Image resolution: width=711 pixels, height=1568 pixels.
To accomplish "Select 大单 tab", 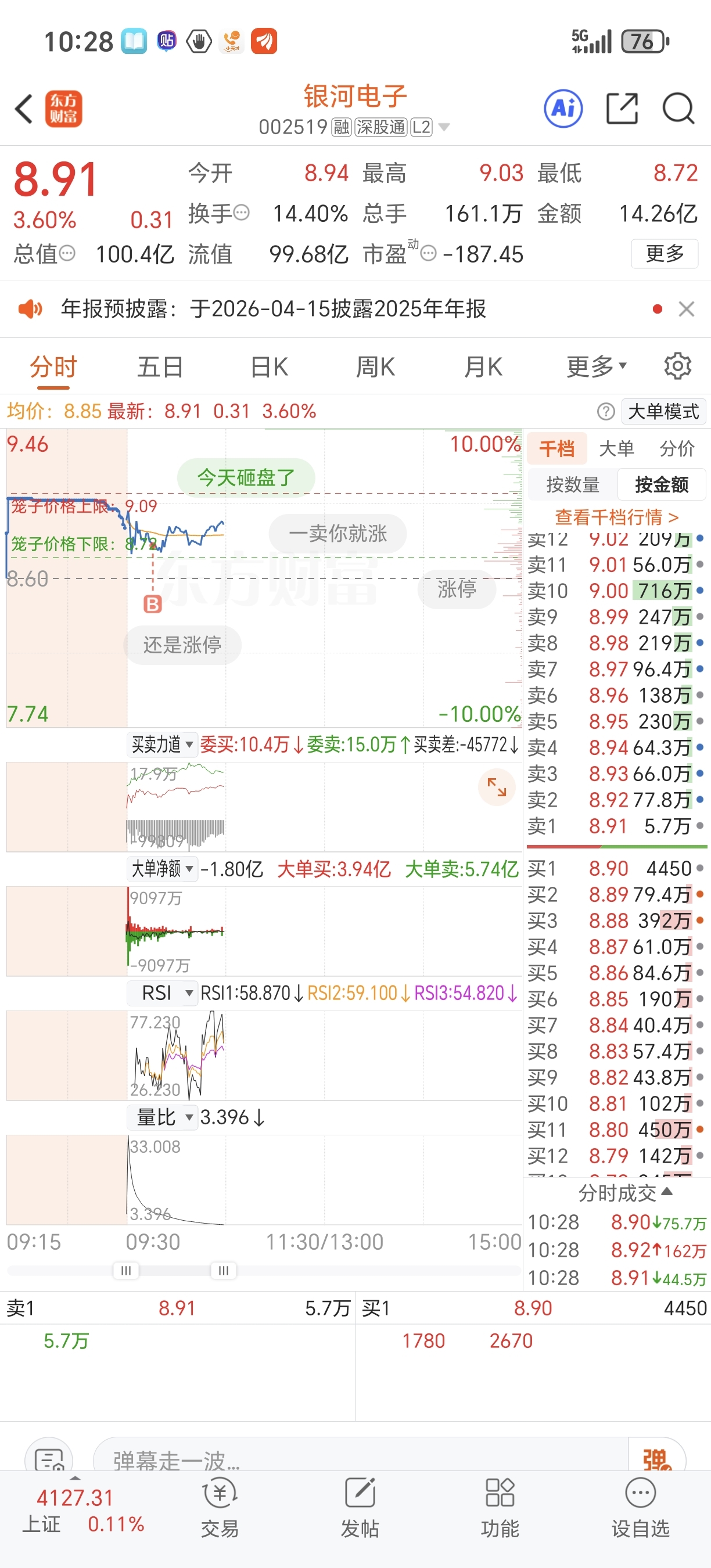I will click(616, 448).
